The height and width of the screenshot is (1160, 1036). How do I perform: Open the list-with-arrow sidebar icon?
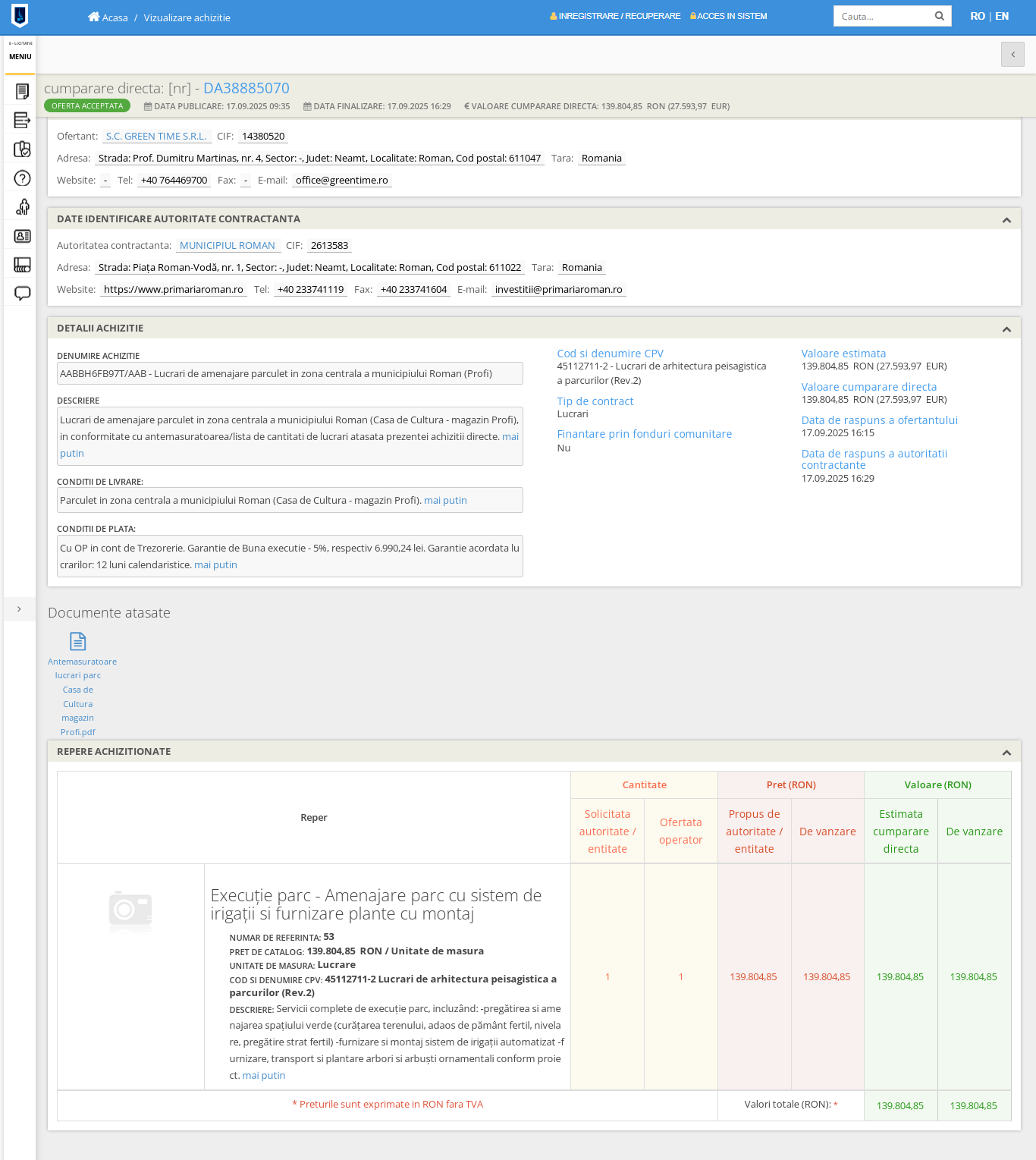[x=23, y=120]
